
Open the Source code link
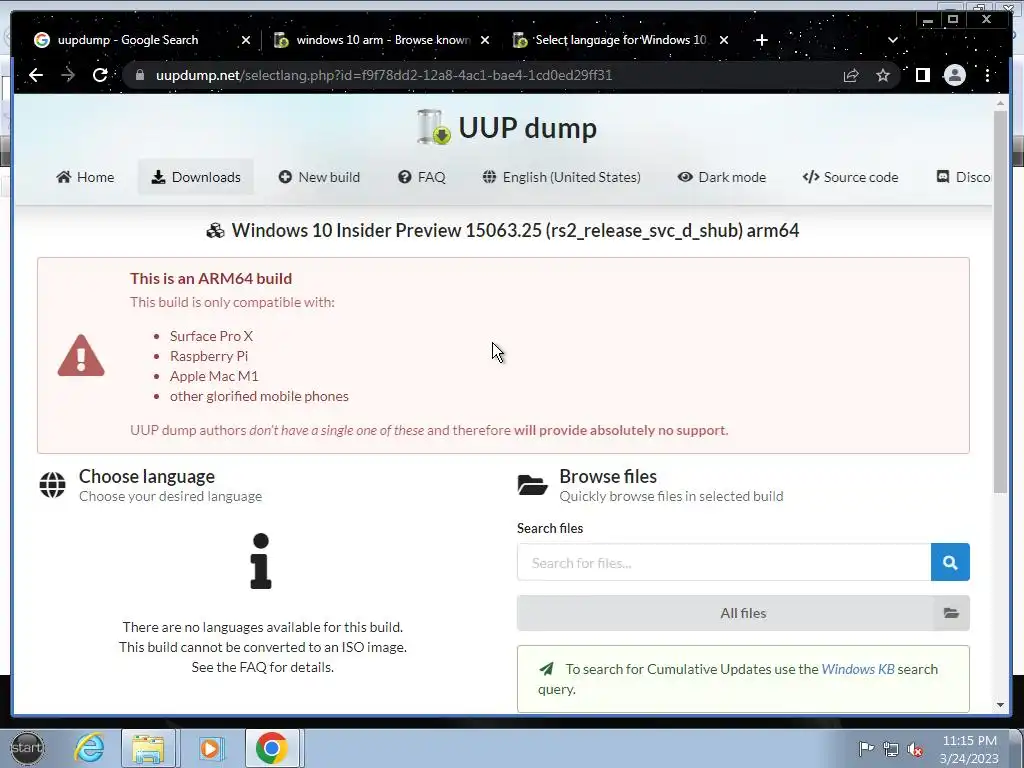tap(850, 177)
